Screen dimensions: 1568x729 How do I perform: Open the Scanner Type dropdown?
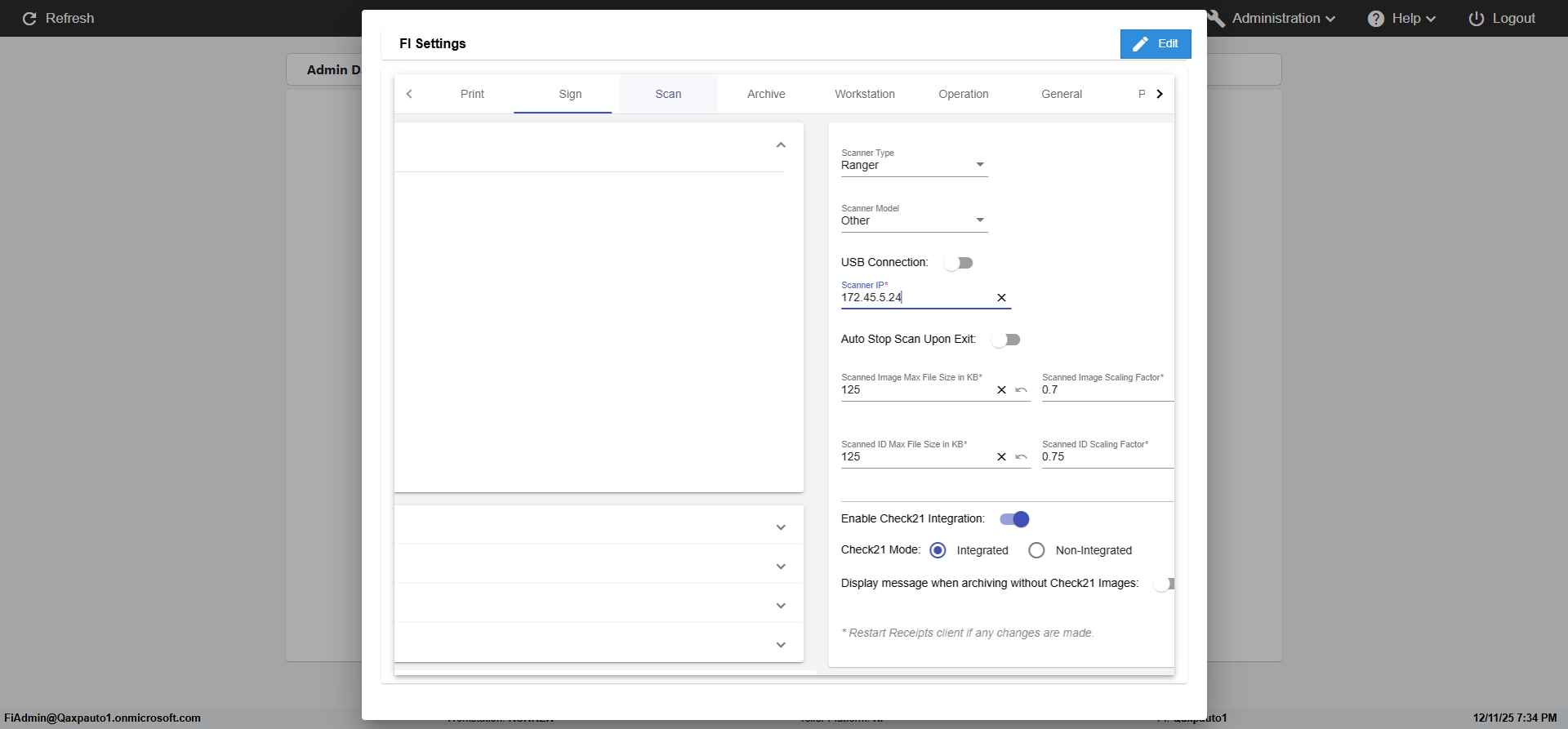[914, 165]
